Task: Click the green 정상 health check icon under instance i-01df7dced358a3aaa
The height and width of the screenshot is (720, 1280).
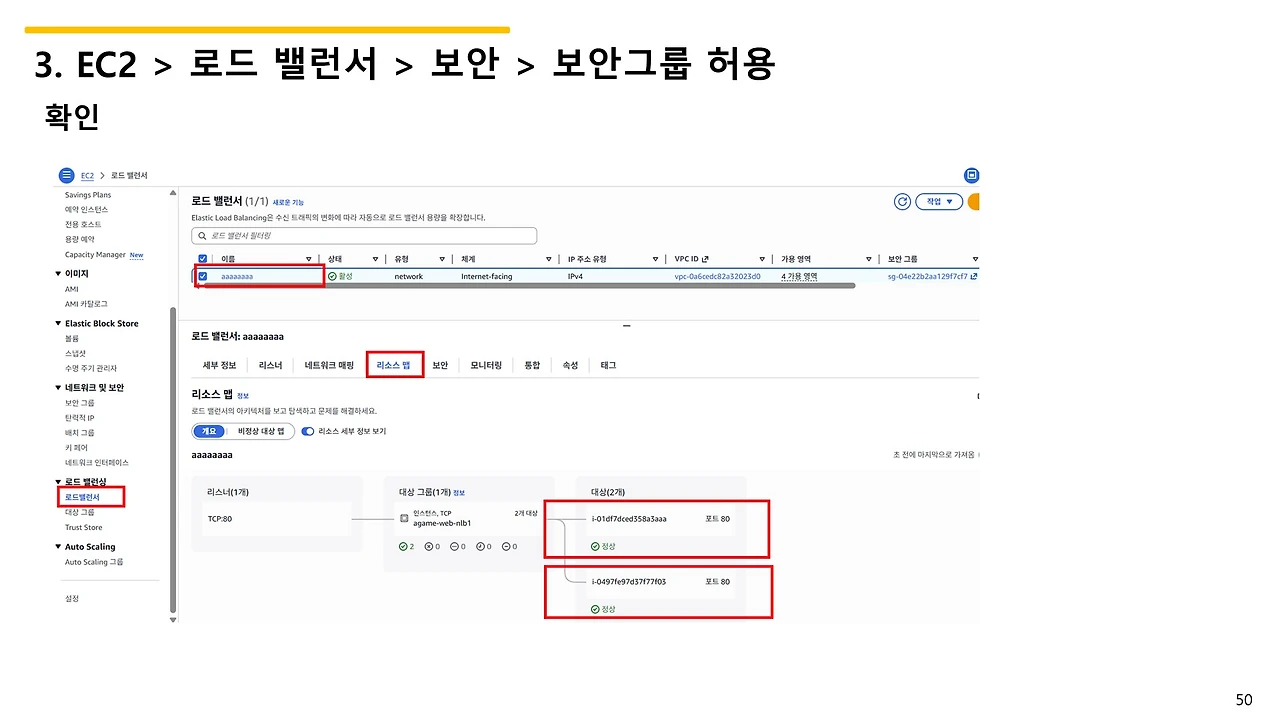Action: pyautogui.click(x=595, y=546)
